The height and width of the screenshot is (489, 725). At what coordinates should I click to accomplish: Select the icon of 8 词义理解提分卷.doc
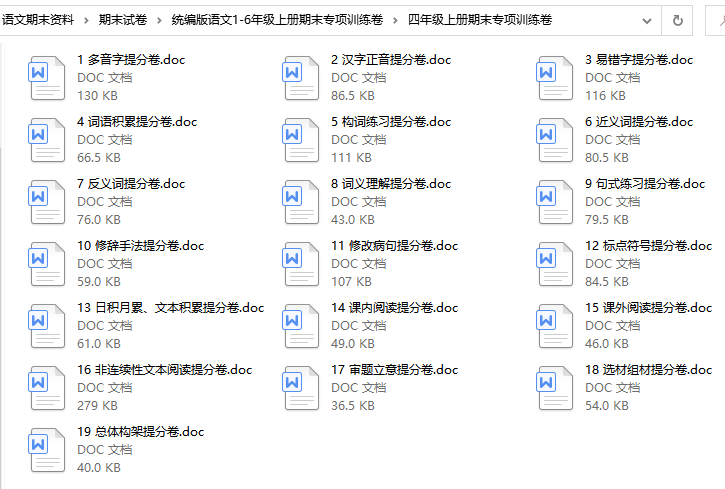tap(301, 202)
